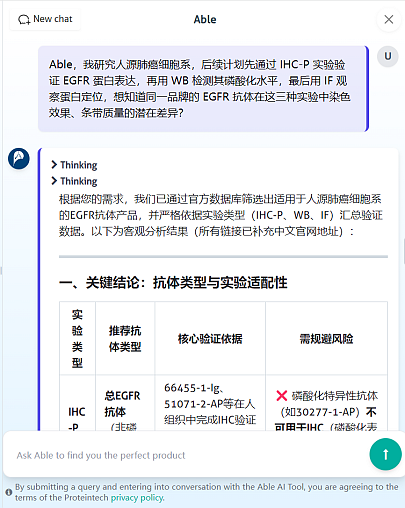Click the red X icon in risk column
Screen dimensions: 405x508
[x=281, y=396]
